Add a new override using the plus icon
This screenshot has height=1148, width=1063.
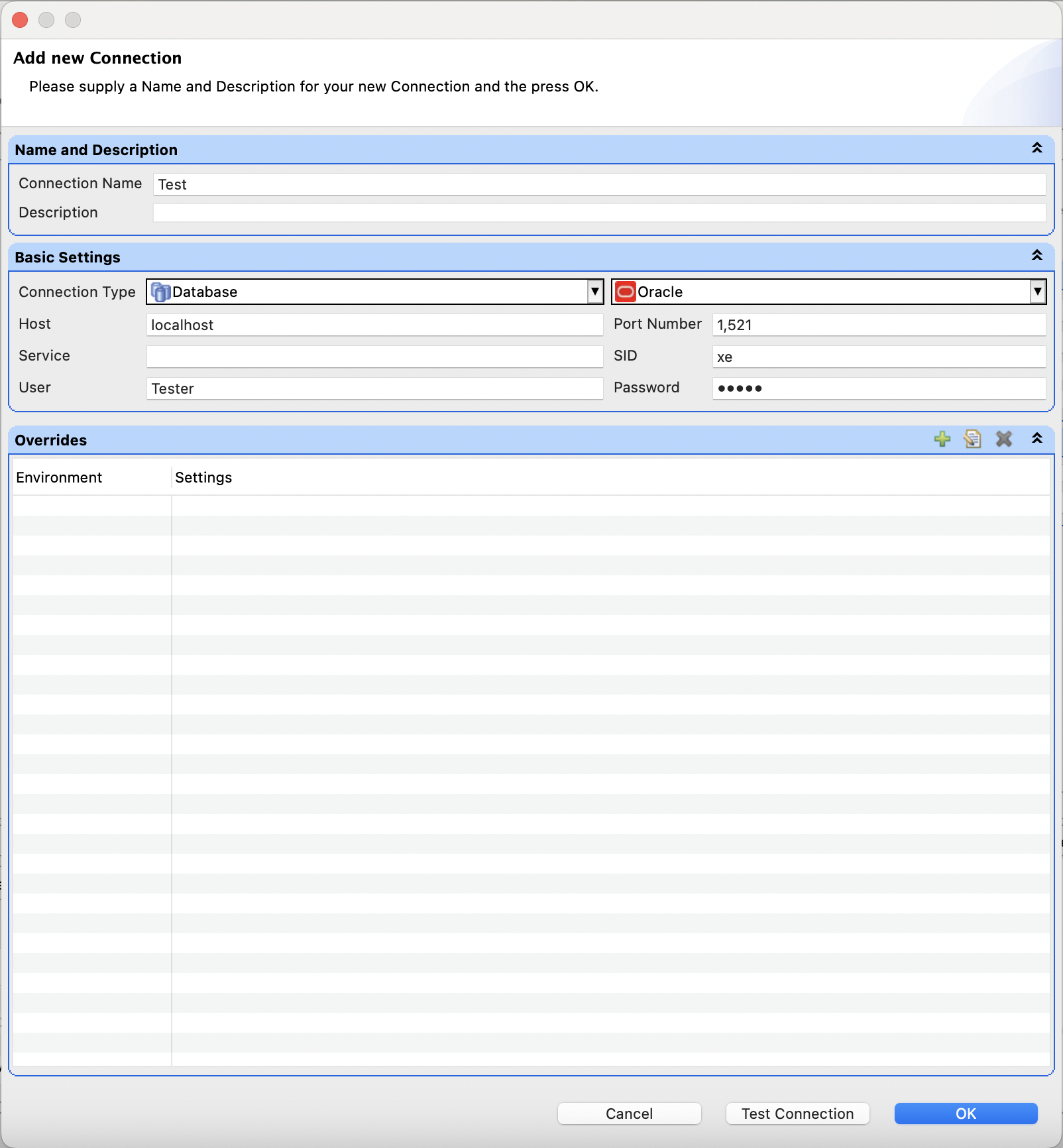coord(943,439)
